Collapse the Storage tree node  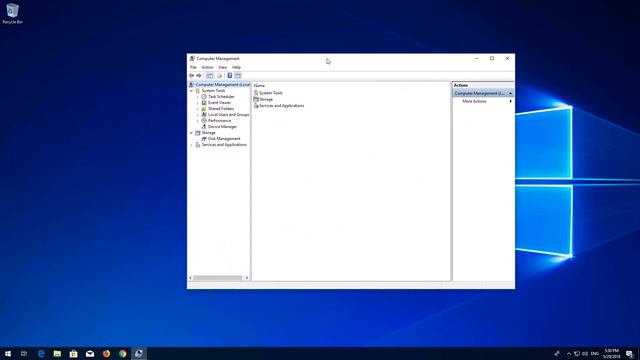[x=191, y=133]
